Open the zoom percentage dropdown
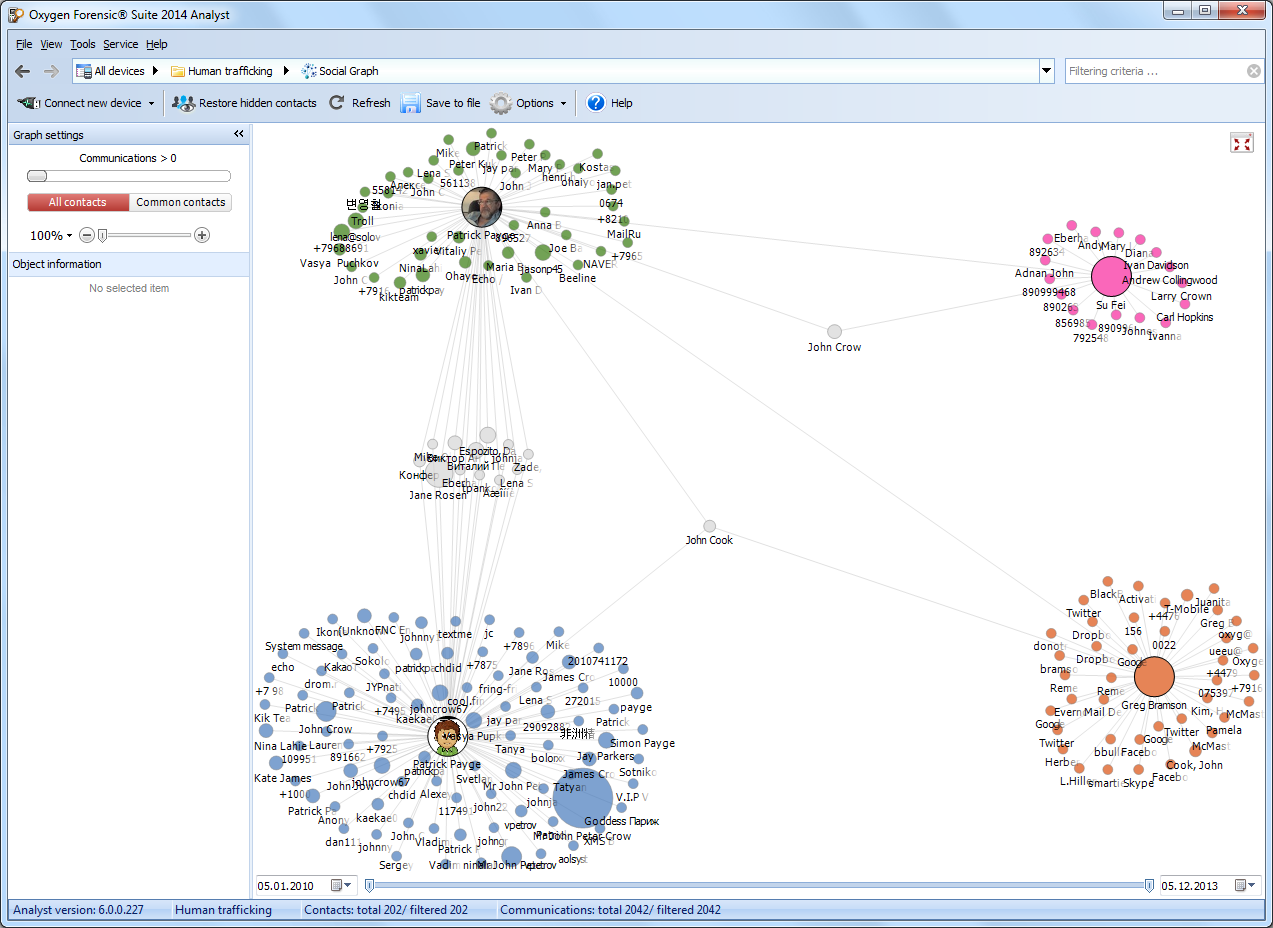 point(69,236)
